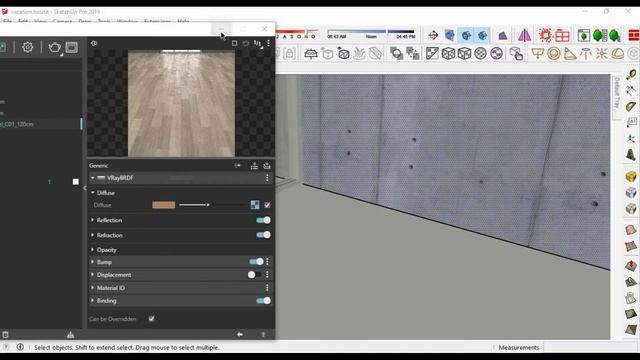Screen dimensions: 640x360
Task: Expand the Displacement section
Action: (x=93, y=275)
